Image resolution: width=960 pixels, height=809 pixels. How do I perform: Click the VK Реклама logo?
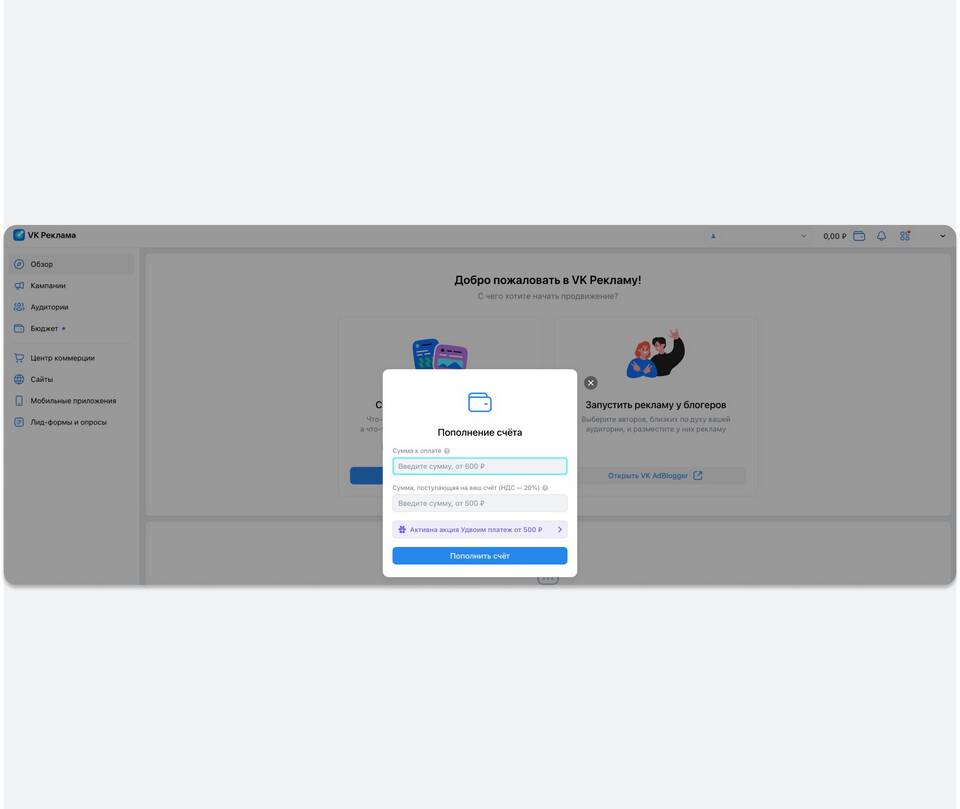click(45, 235)
